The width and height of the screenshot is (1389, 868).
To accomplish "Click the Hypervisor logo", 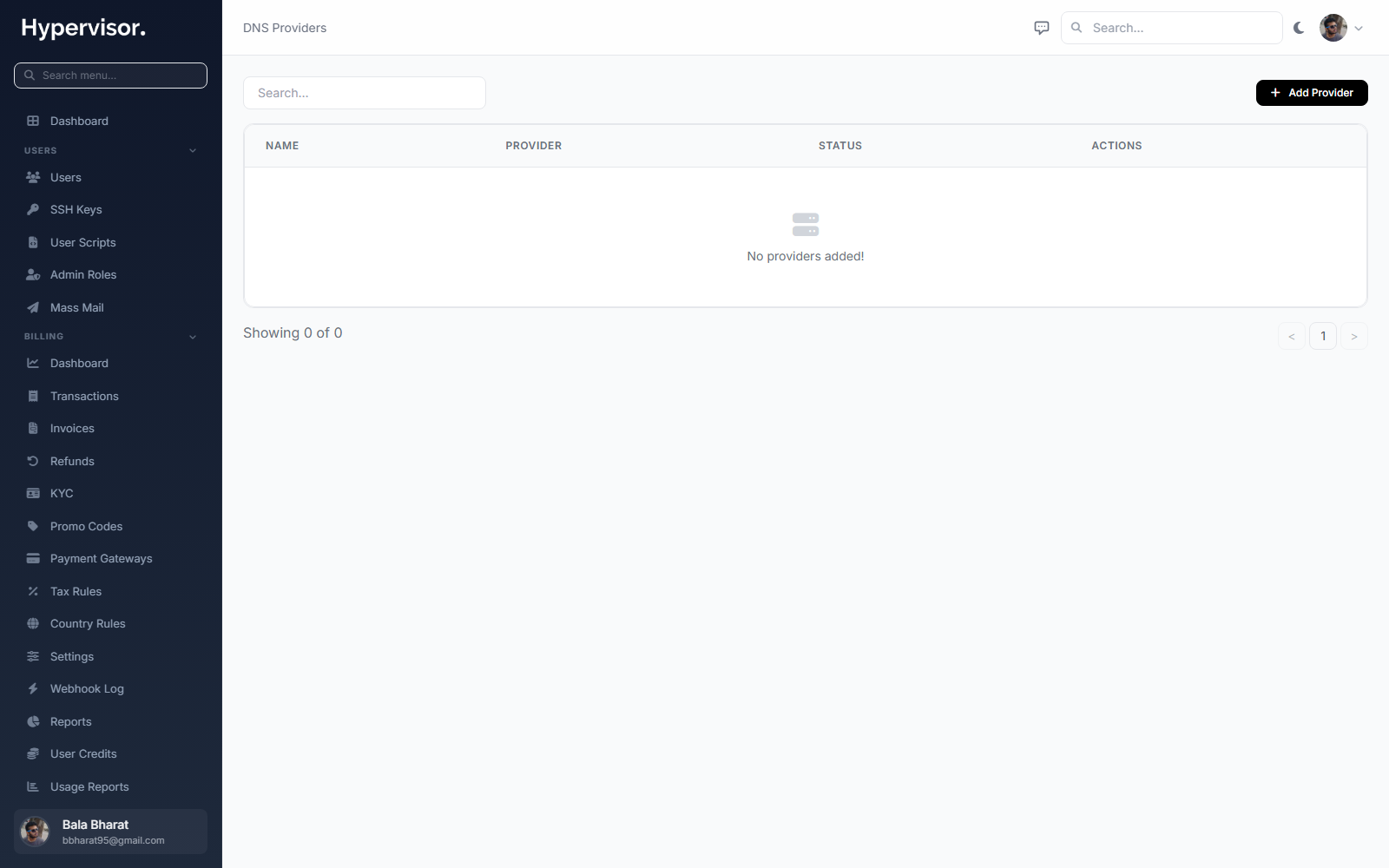I will pos(83,28).
